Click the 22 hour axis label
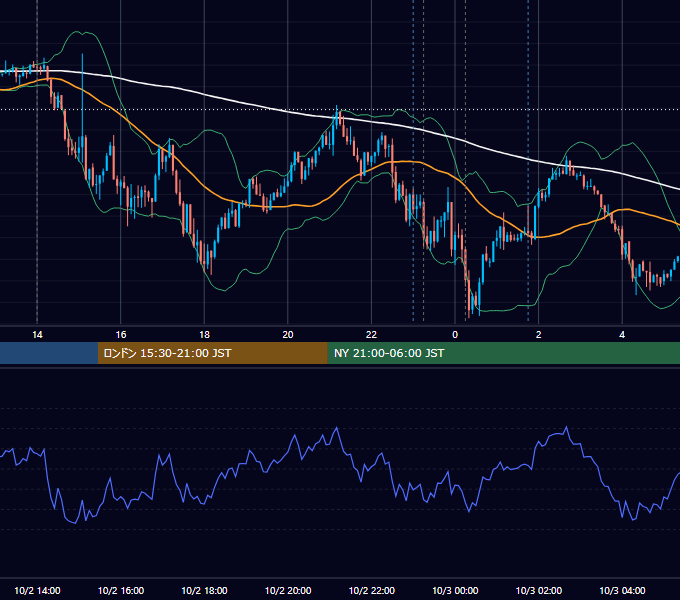Screen dimensions: 680x600 point(372,335)
